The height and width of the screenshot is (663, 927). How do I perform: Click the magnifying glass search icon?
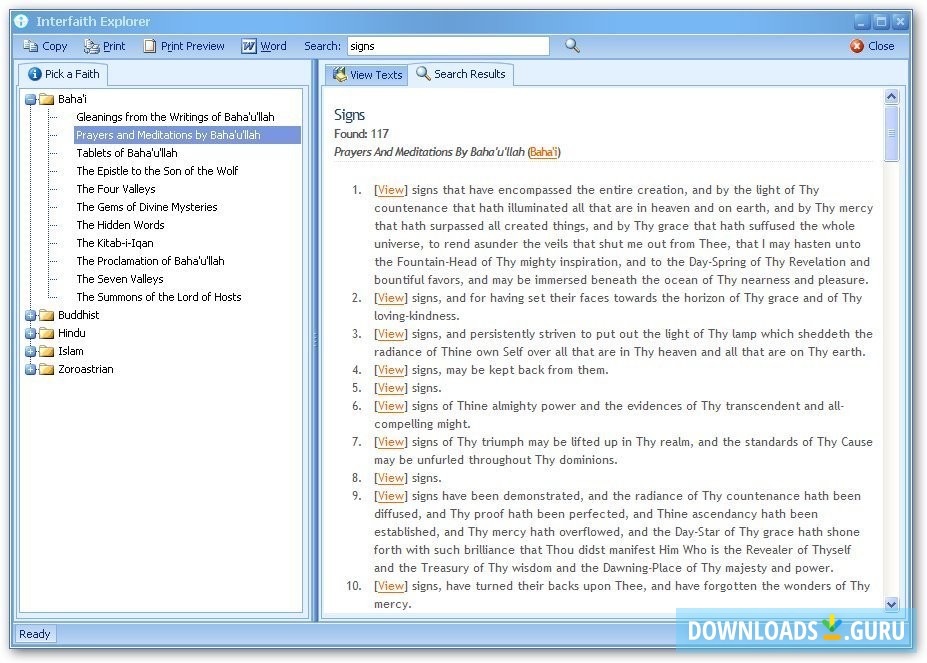click(x=572, y=46)
